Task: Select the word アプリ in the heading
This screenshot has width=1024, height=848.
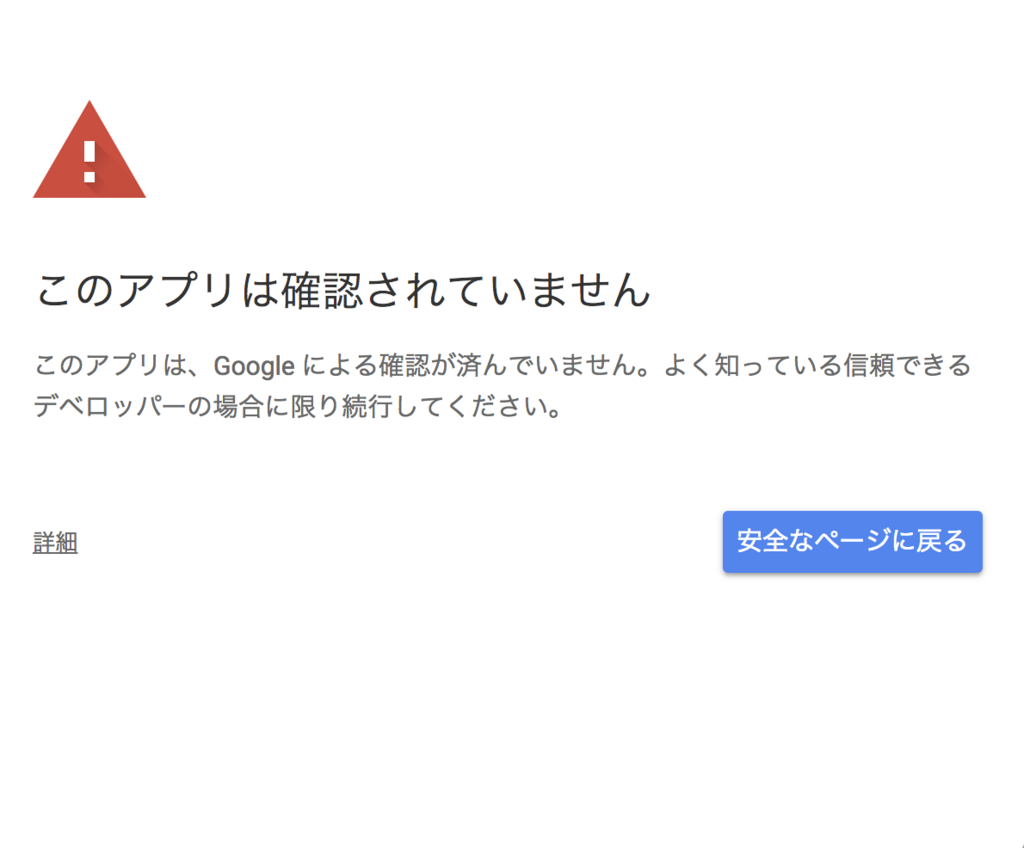Action: (x=176, y=289)
